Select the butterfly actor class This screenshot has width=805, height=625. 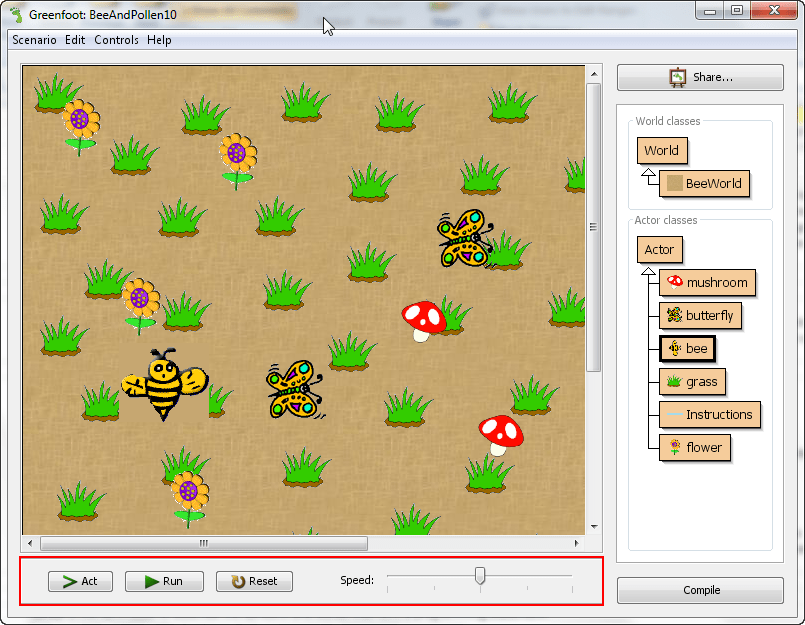700,316
